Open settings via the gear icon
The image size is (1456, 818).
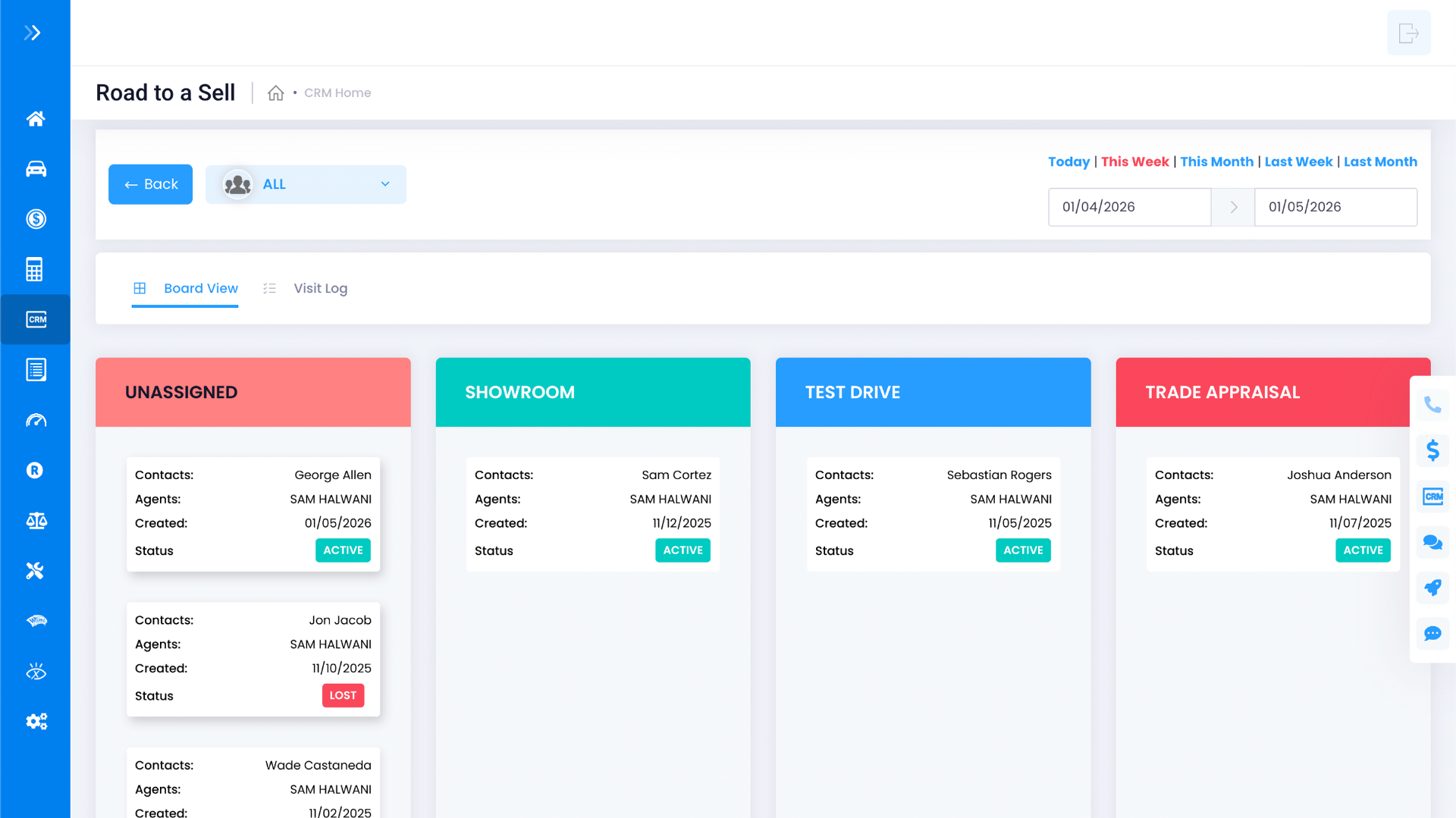pyautogui.click(x=36, y=721)
